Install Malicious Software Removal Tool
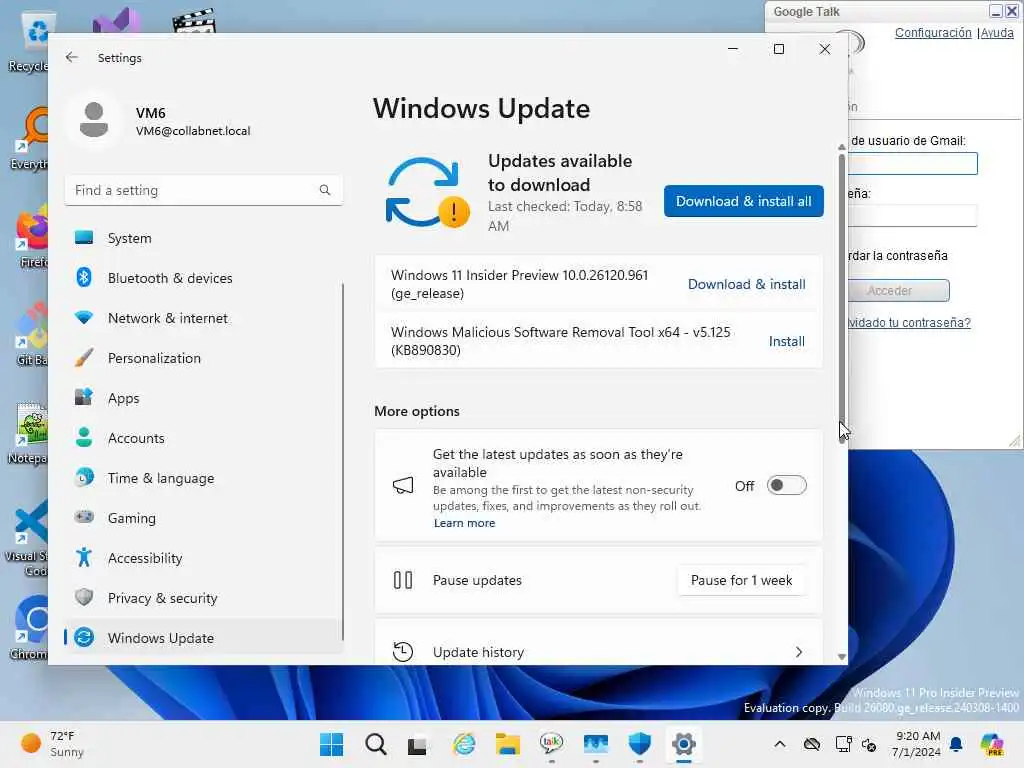 [786, 341]
